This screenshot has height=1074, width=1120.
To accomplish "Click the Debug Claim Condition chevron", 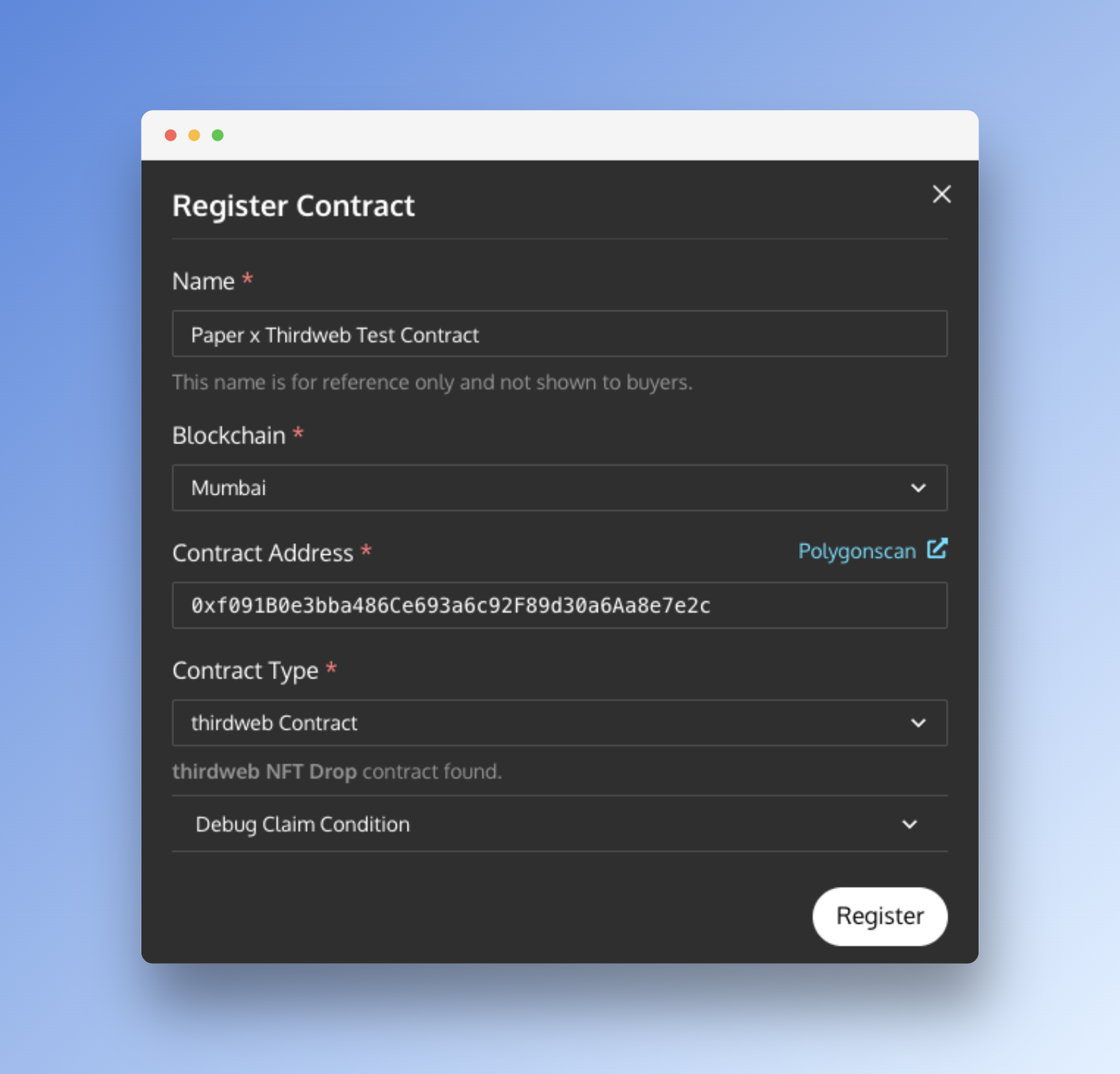I will 909,824.
